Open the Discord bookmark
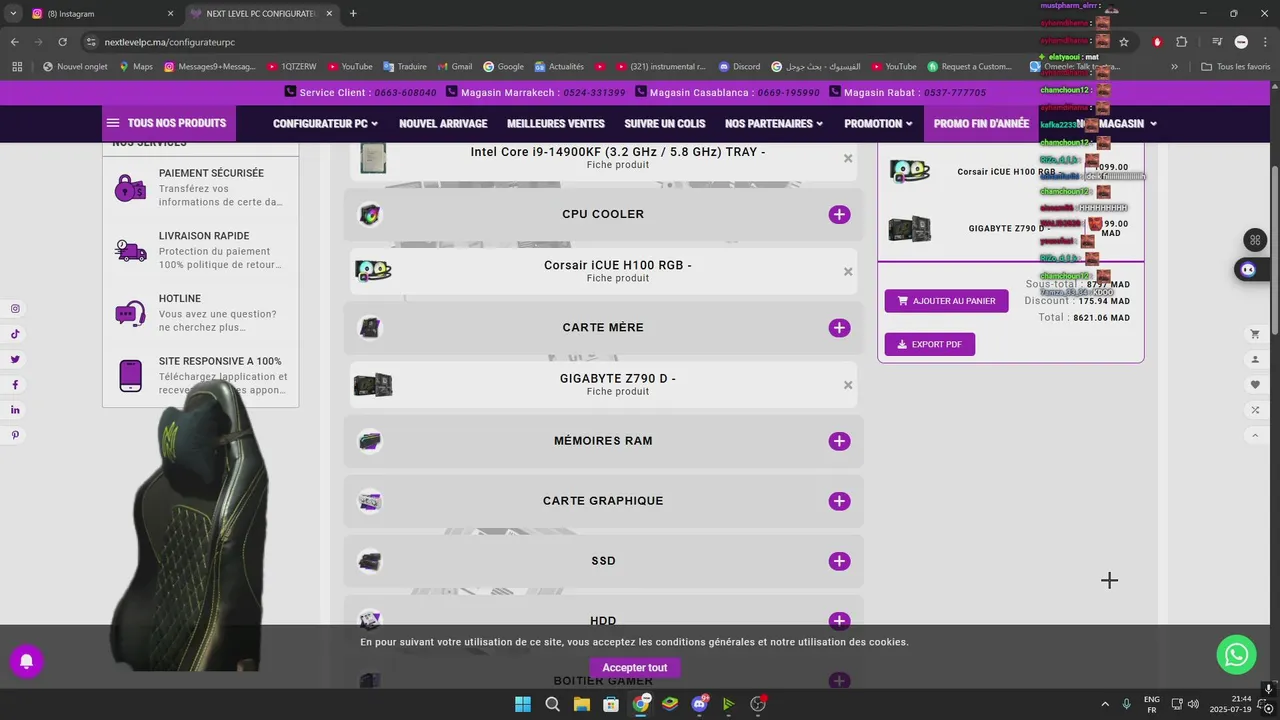Image resolution: width=1280 pixels, height=720 pixels. coord(739,67)
